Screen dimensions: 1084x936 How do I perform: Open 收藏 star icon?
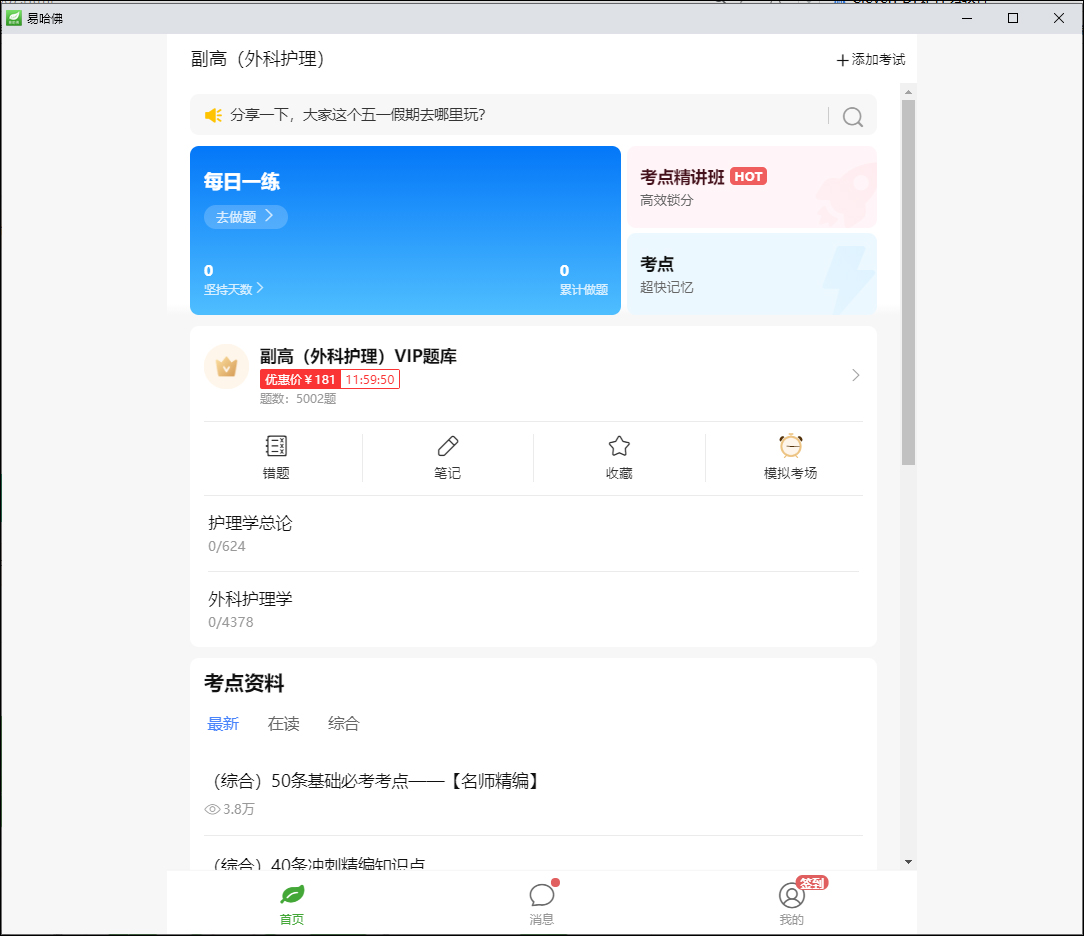pyautogui.click(x=619, y=446)
